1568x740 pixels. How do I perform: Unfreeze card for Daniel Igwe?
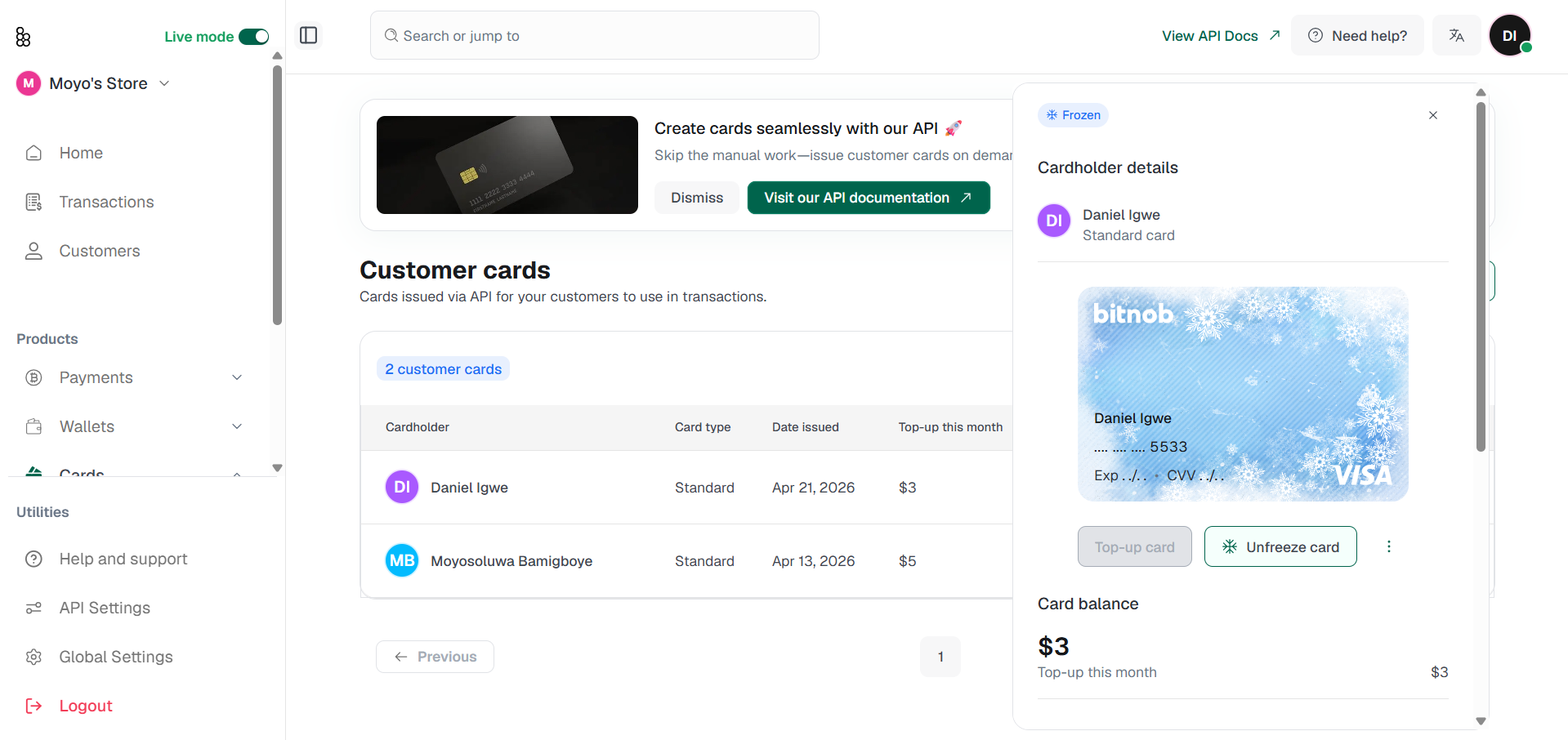point(1280,546)
